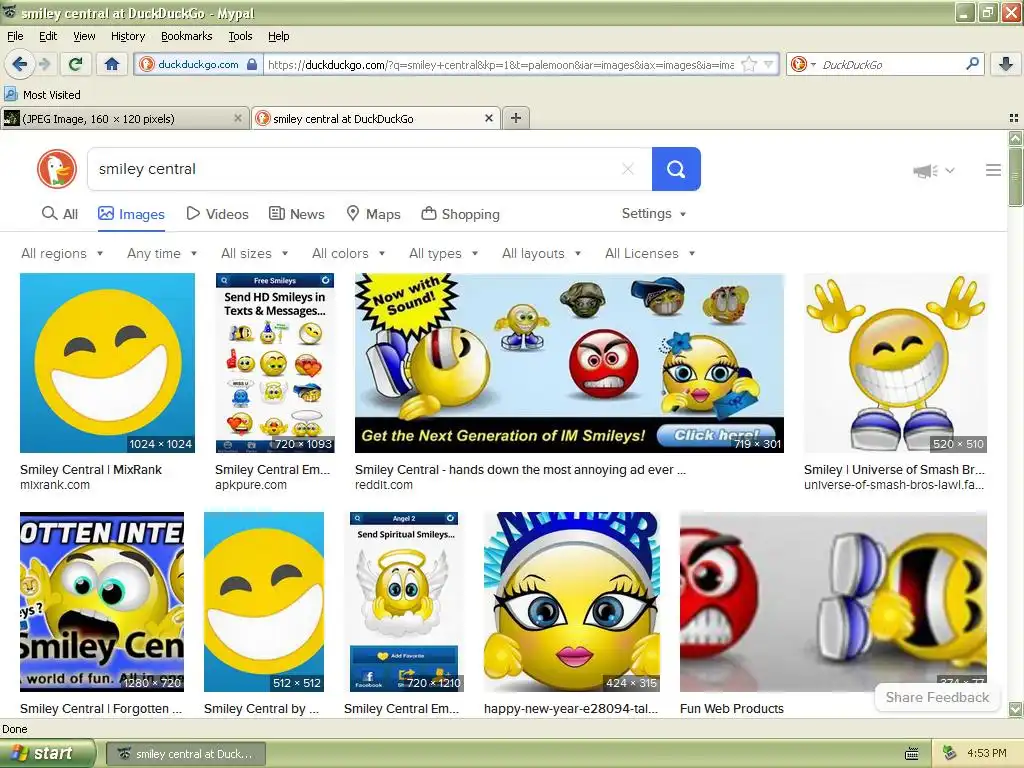Click the tab groups icon at right of tab bar
Viewport: 1024px width, 768px height.
pos(1014,118)
